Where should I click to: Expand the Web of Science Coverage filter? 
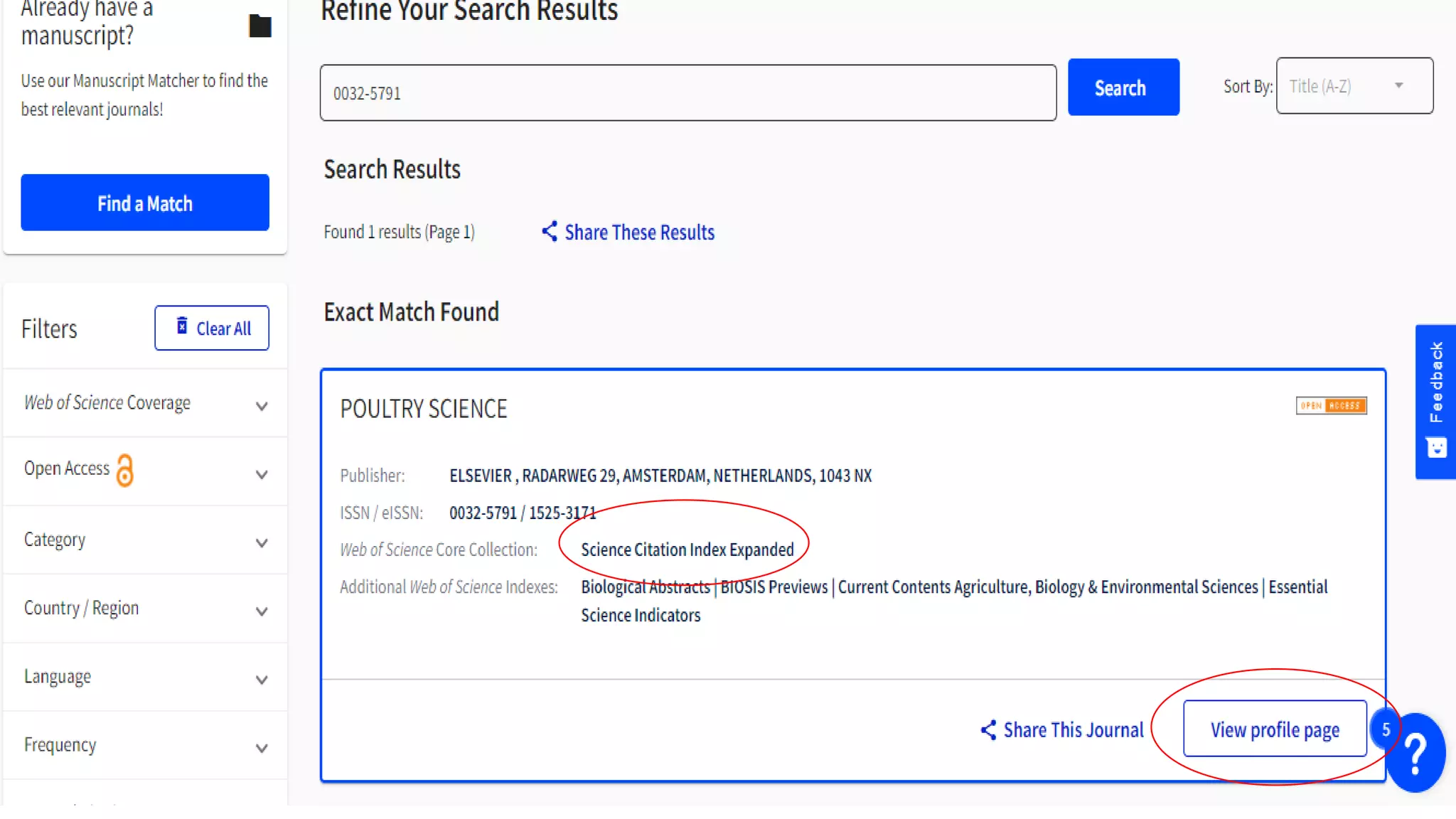coord(262,406)
